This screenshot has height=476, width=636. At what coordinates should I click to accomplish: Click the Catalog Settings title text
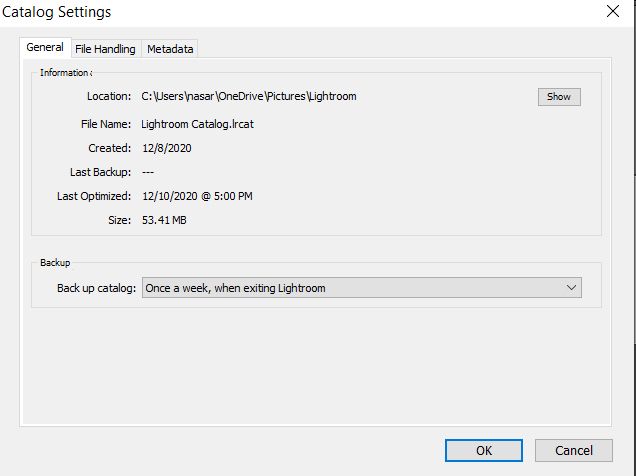click(x=56, y=12)
